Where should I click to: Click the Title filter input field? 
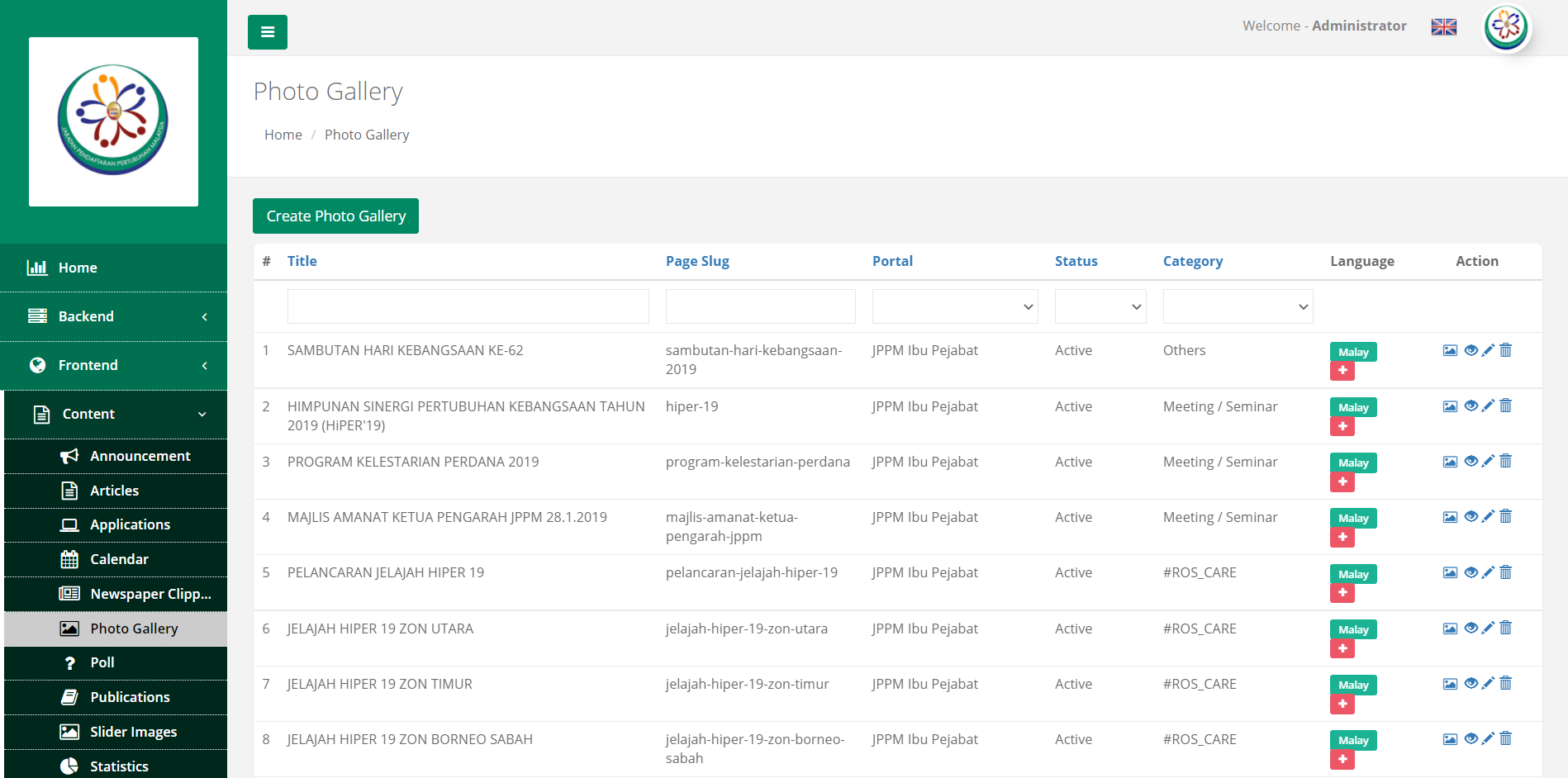468,307
